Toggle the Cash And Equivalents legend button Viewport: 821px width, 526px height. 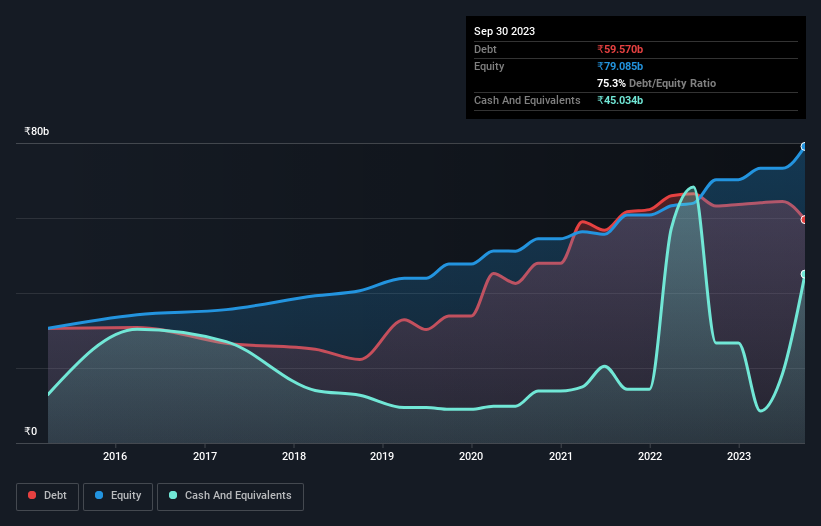pos(230,496)
